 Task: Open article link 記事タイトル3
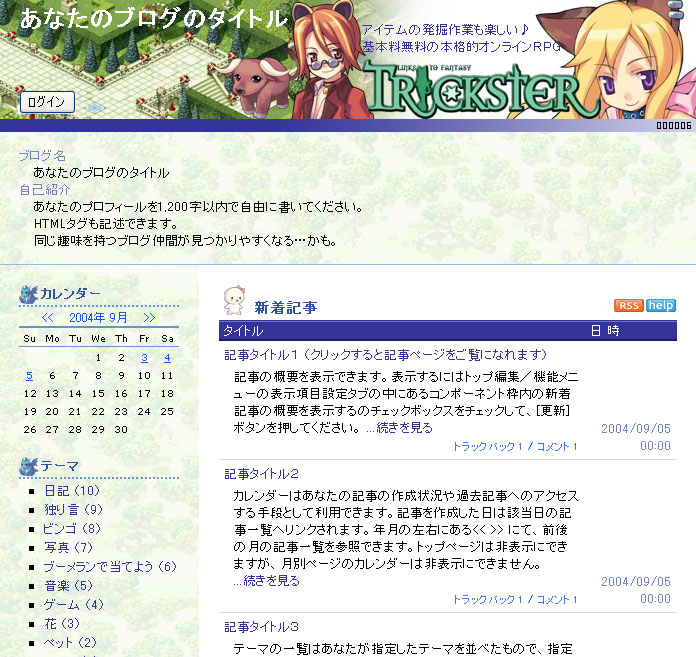(261, 627)
